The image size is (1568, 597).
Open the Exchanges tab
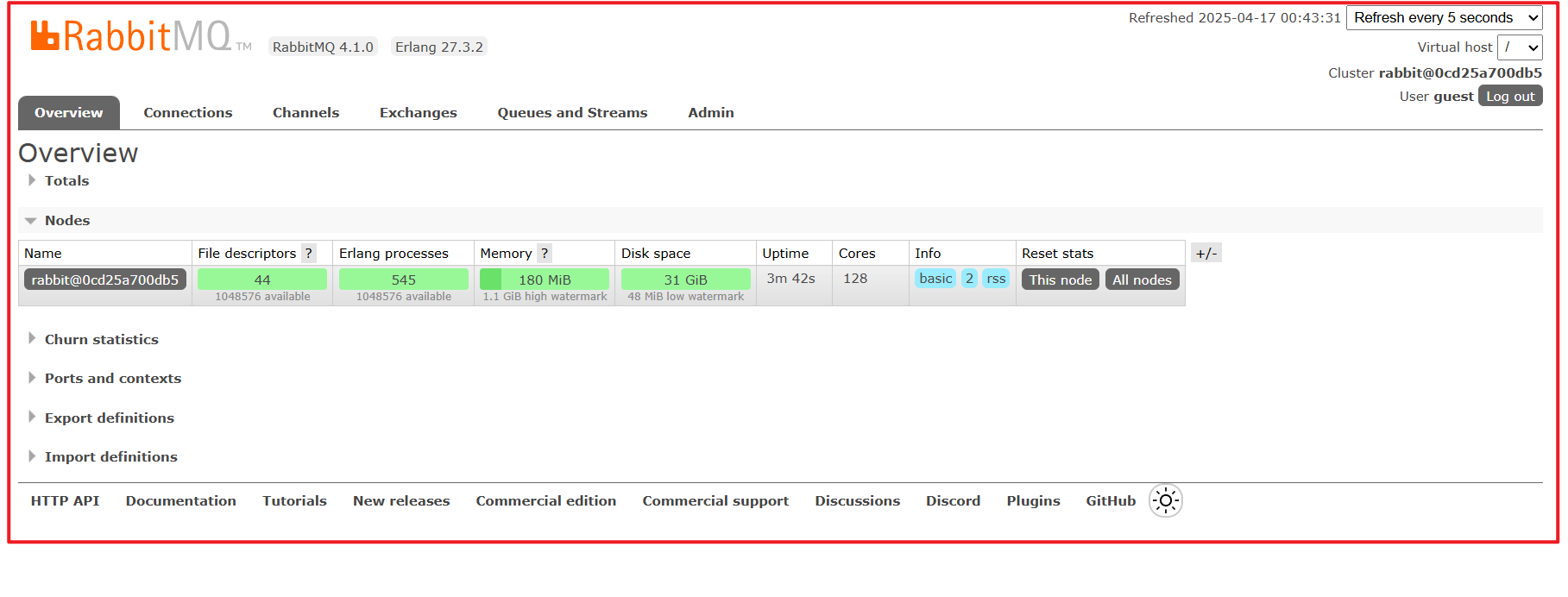[418, 112]
